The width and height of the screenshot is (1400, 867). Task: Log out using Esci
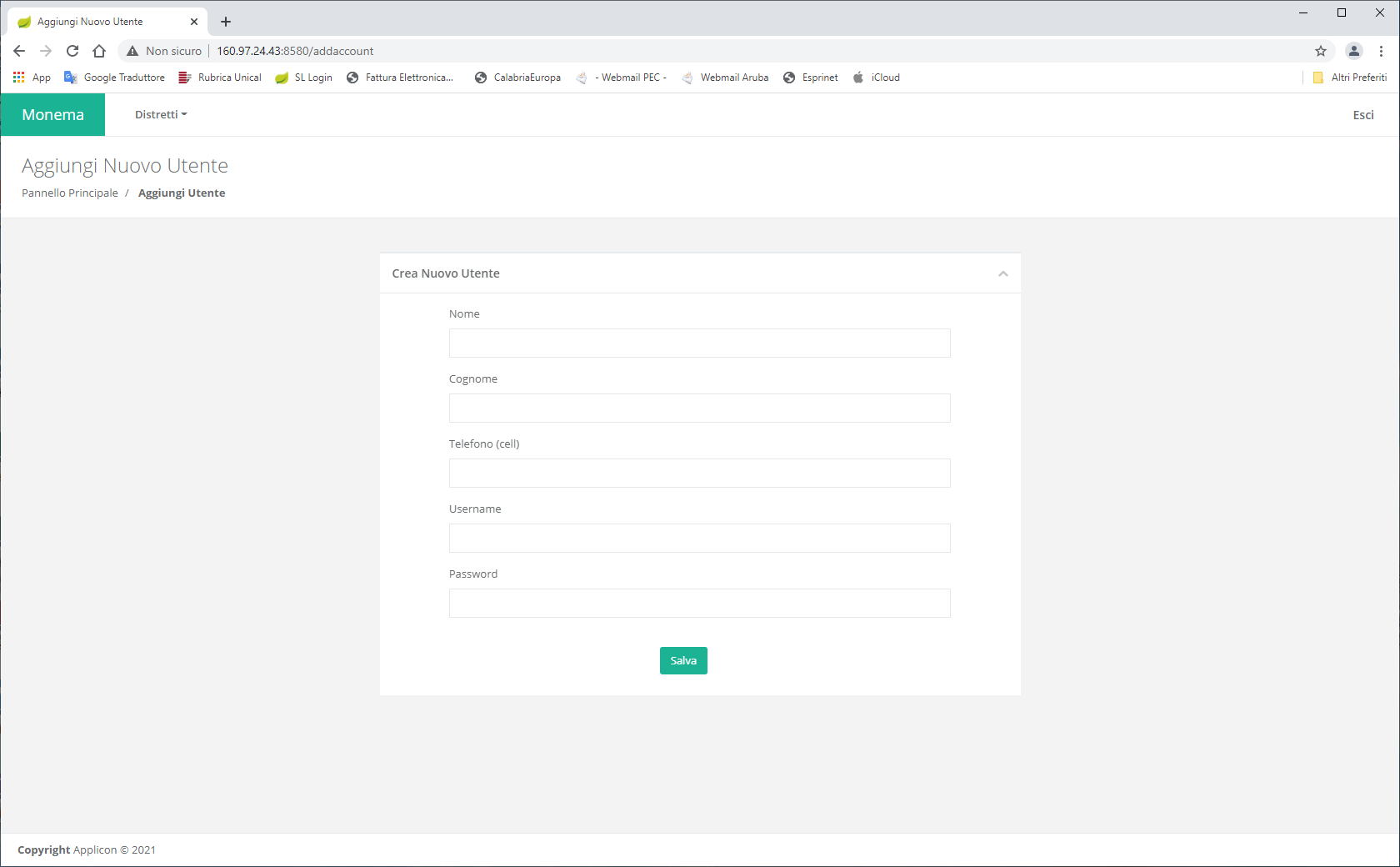point(1362,115)
